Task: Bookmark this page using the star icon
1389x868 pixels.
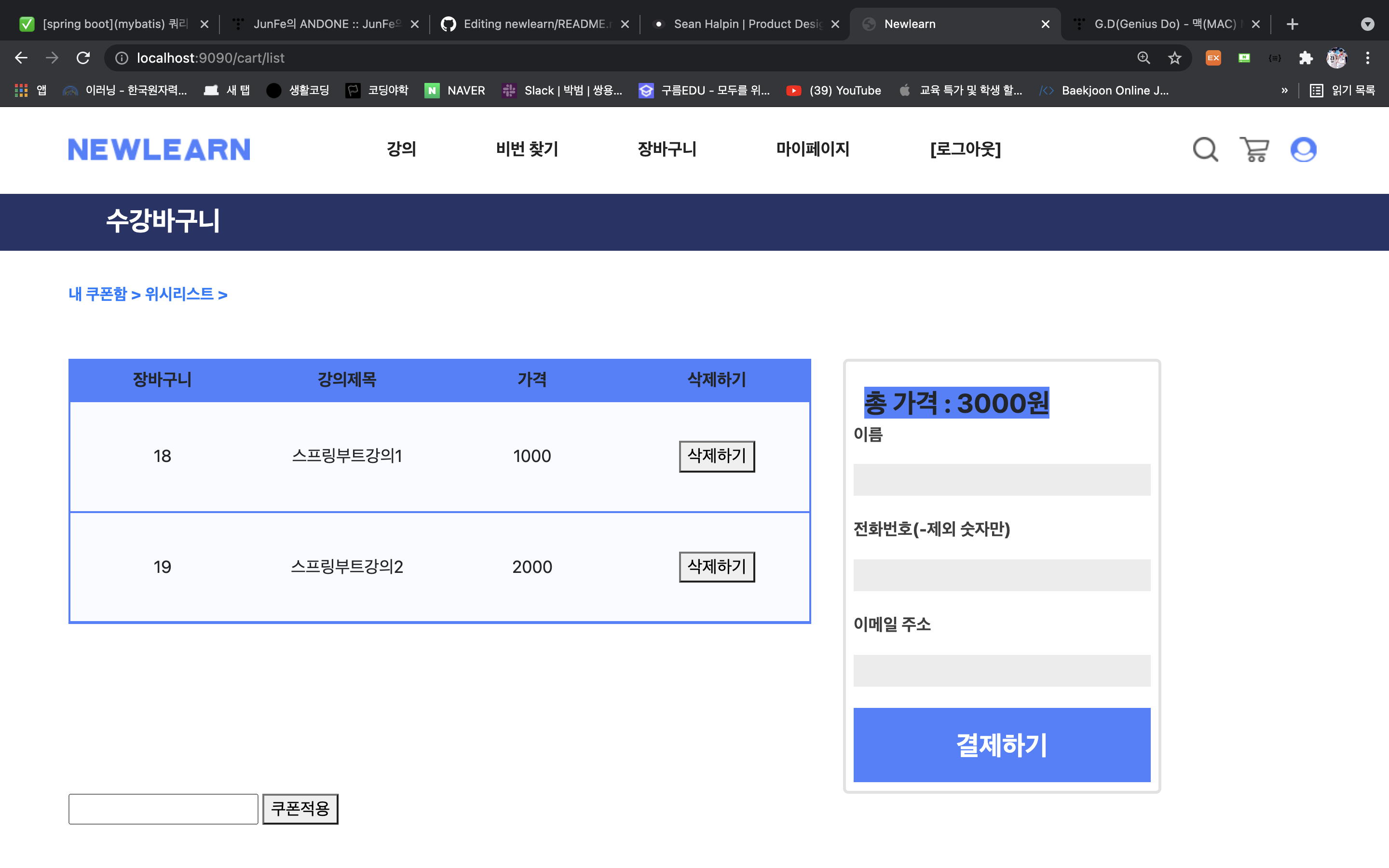Action: pyautogui.click(x=1174, y=57)
